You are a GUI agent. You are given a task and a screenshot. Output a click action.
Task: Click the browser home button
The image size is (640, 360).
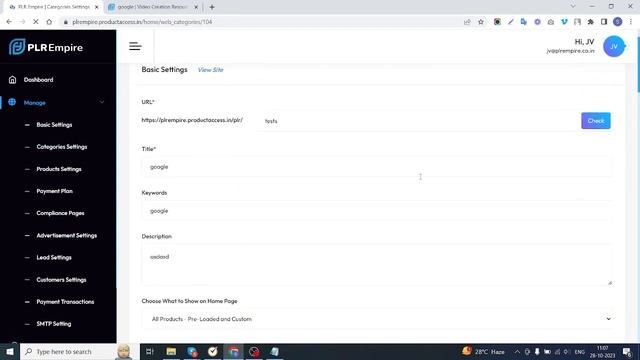pos(49,22)
